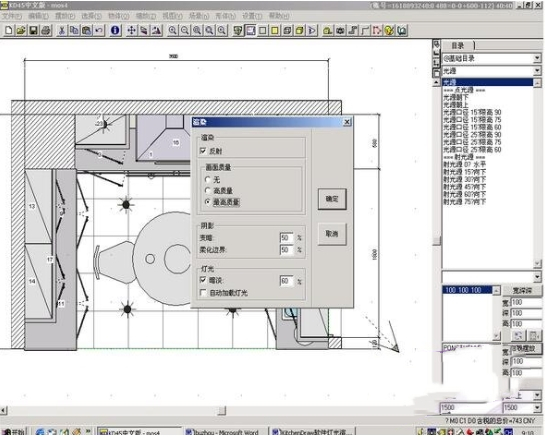Select the four-arrow move tool icon
Screen dimensions: 545x437
pyautogui.click(x=131, y=31)
